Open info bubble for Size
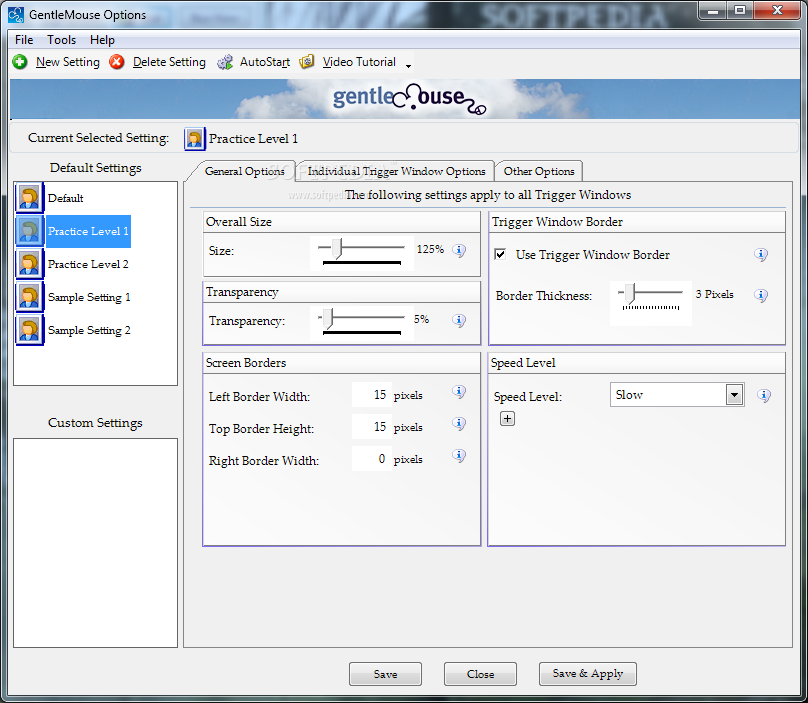This screenshot has width=808, height=703. point(459,250)
